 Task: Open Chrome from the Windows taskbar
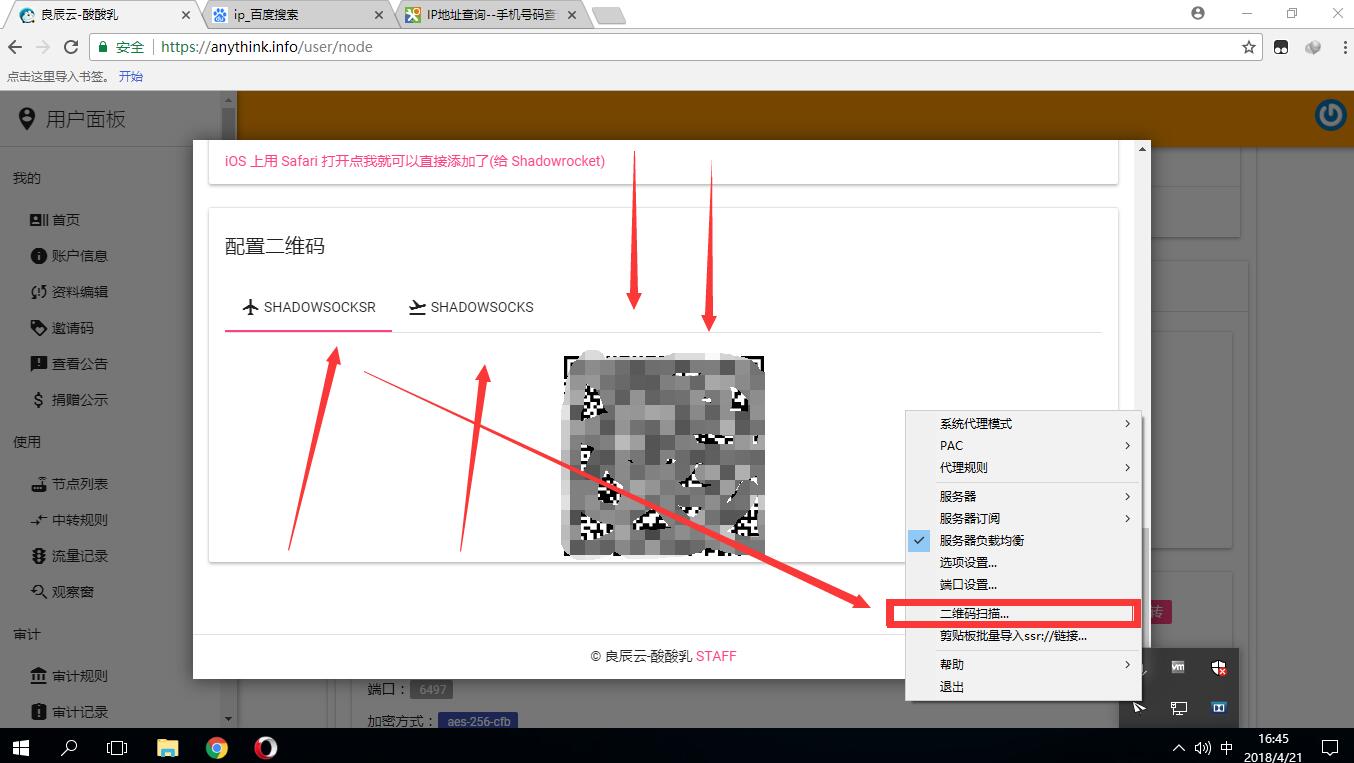pos(217,747)
